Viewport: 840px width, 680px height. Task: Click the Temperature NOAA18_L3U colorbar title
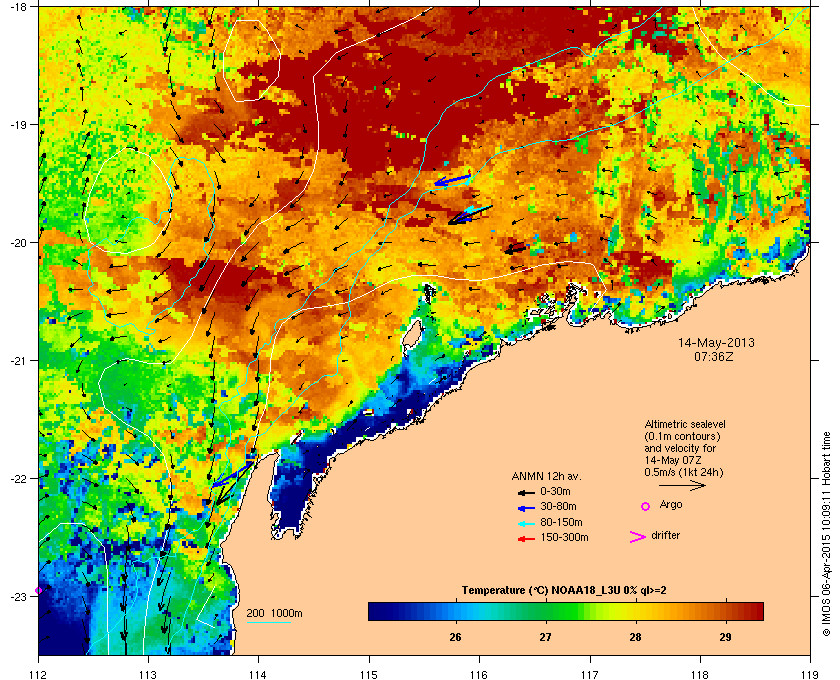click(564, 591)
